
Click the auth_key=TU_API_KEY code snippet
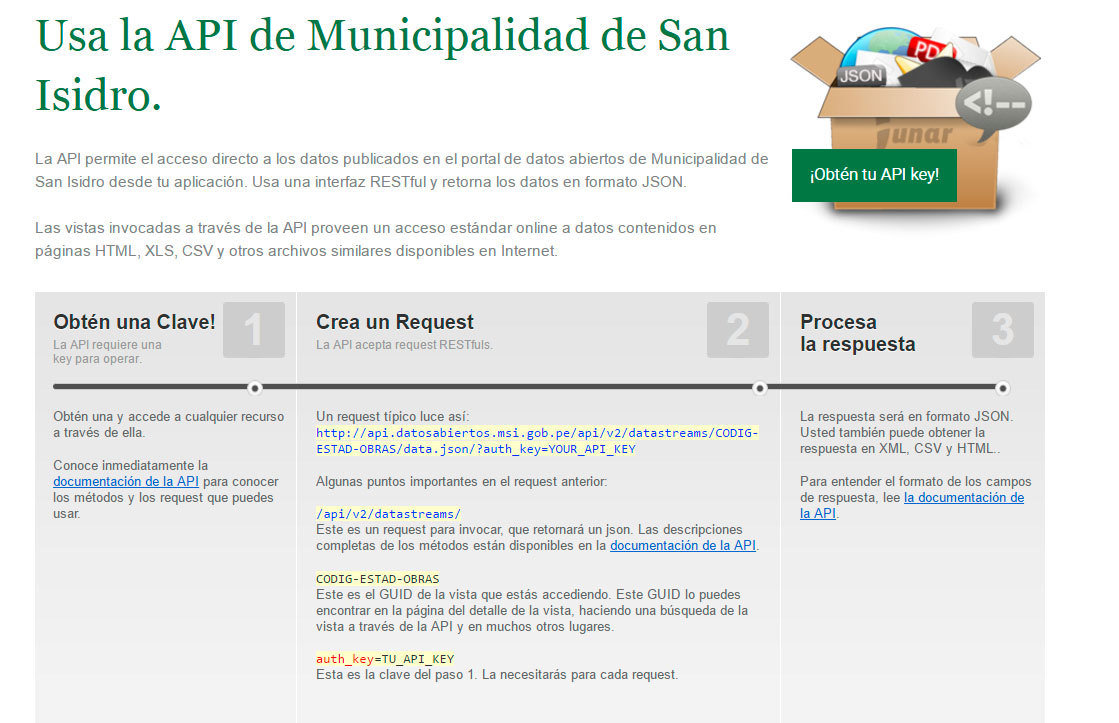click(385, 659)
